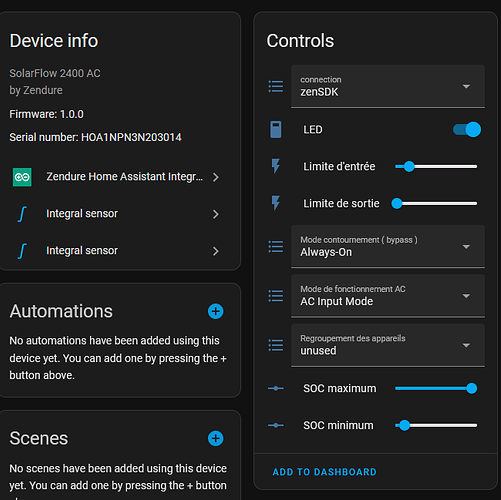
Task: Open the Regroupement des appareils dropdown
Action: (x=388, y=345)
